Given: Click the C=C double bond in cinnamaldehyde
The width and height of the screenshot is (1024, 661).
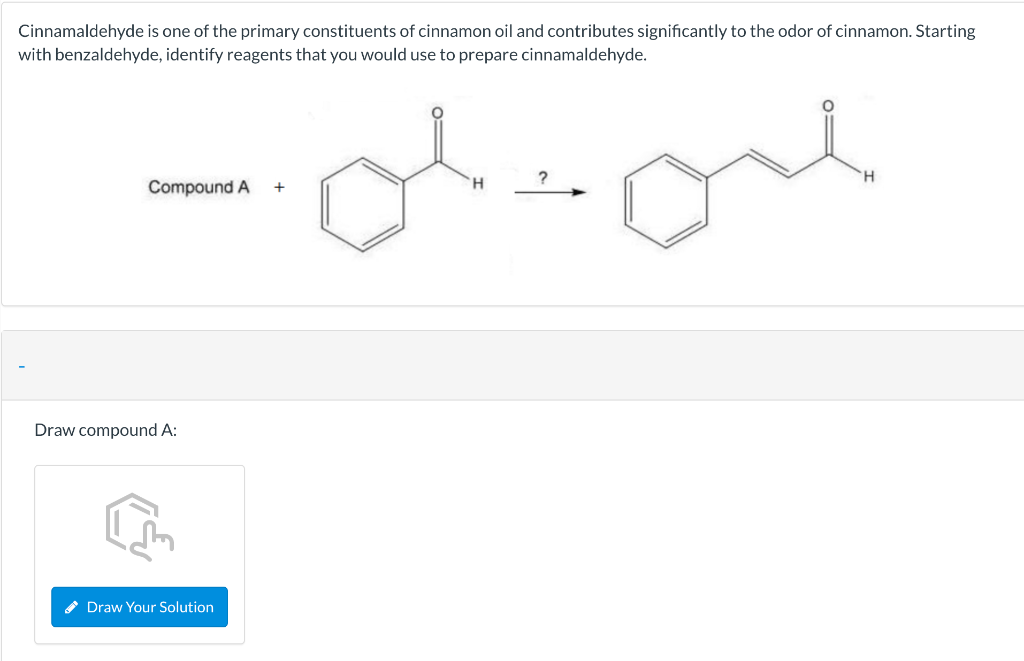Looking at the screenshot, I should tap(768, 163).
